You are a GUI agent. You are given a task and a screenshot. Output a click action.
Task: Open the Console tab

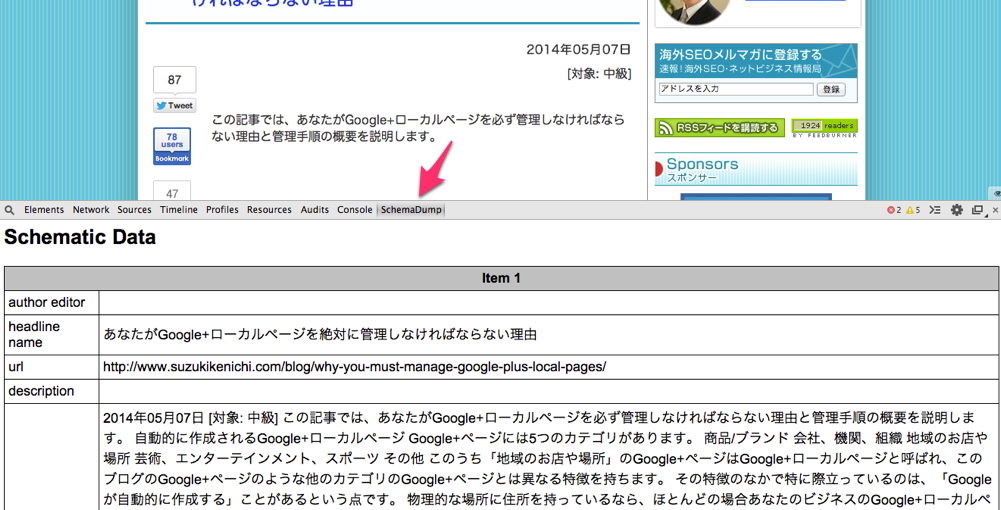click(x=354, y=209)
